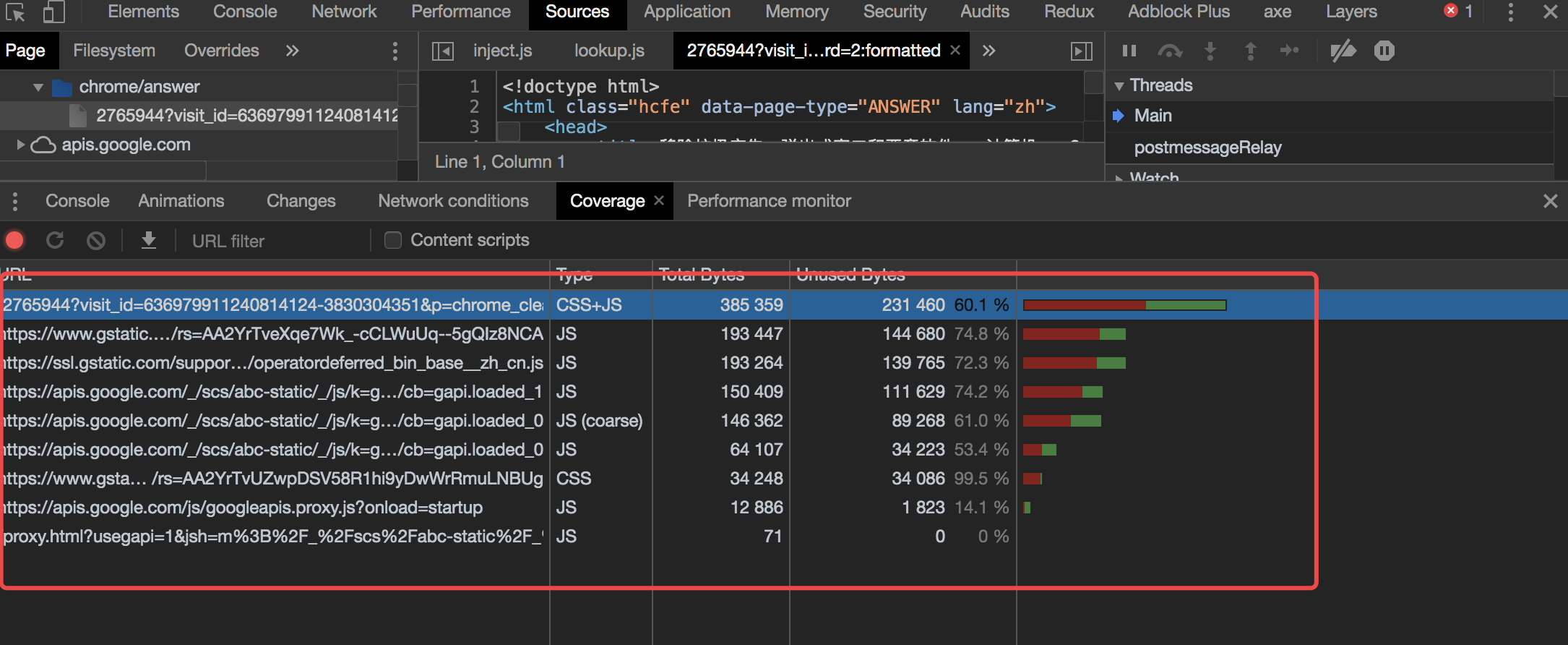The image size is (1568, 645).
Task: Open the Page pane three-dot options
Action: pyautogui.click(x=395, y=51)
